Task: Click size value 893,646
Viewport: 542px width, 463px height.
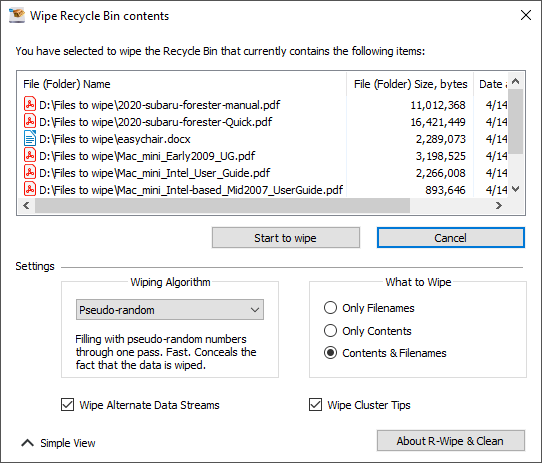Action: click(x=445, y=189)
